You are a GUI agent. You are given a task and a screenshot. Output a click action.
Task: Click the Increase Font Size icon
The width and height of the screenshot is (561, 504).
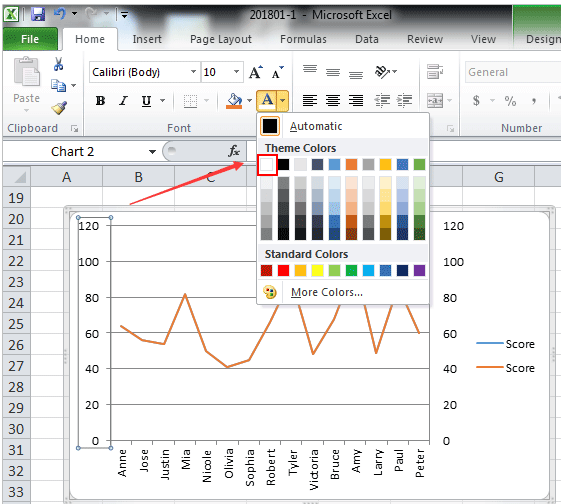point(255,72)
